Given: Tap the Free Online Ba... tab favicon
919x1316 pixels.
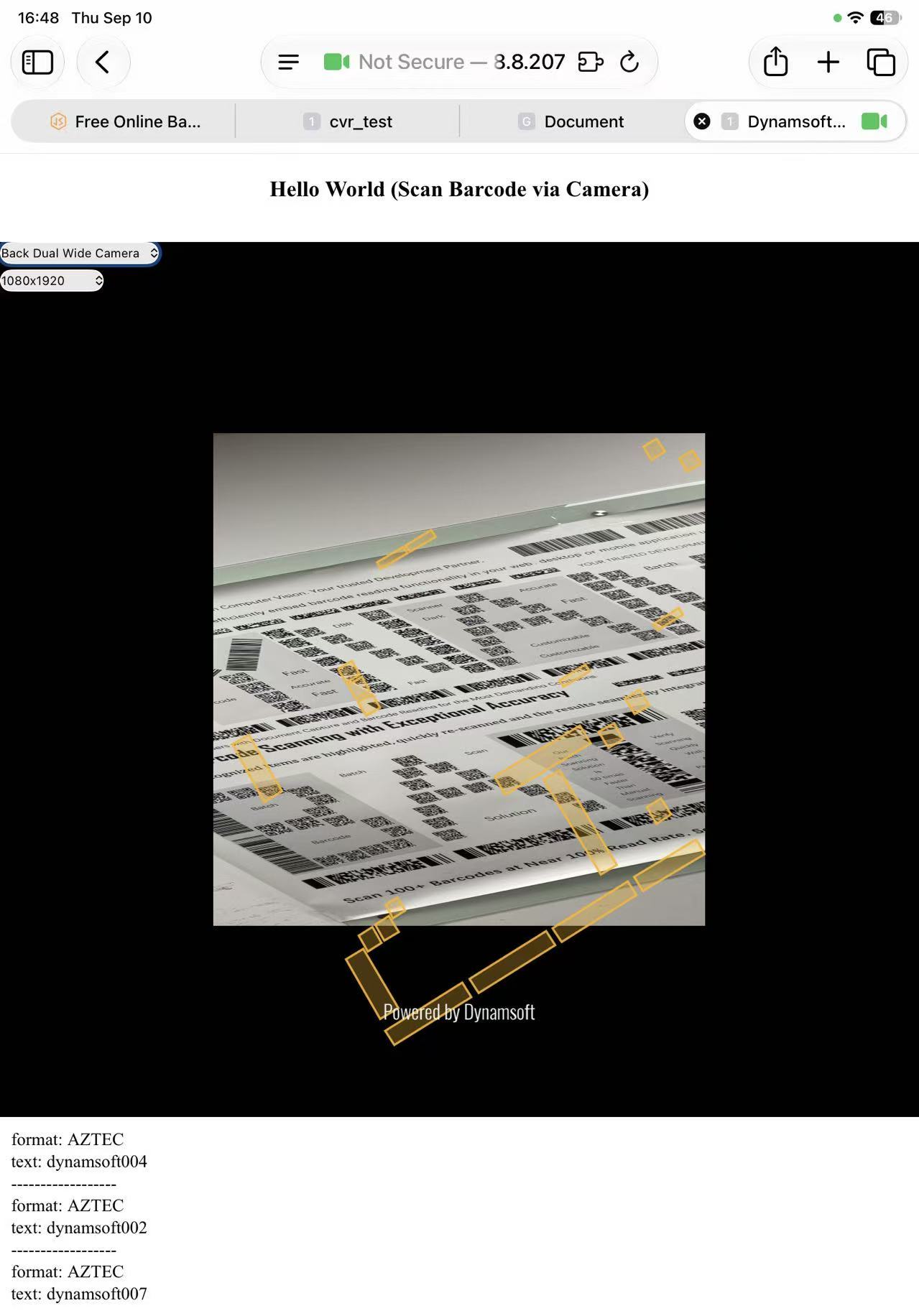Looking at the screenshot, I should [58, 121].
